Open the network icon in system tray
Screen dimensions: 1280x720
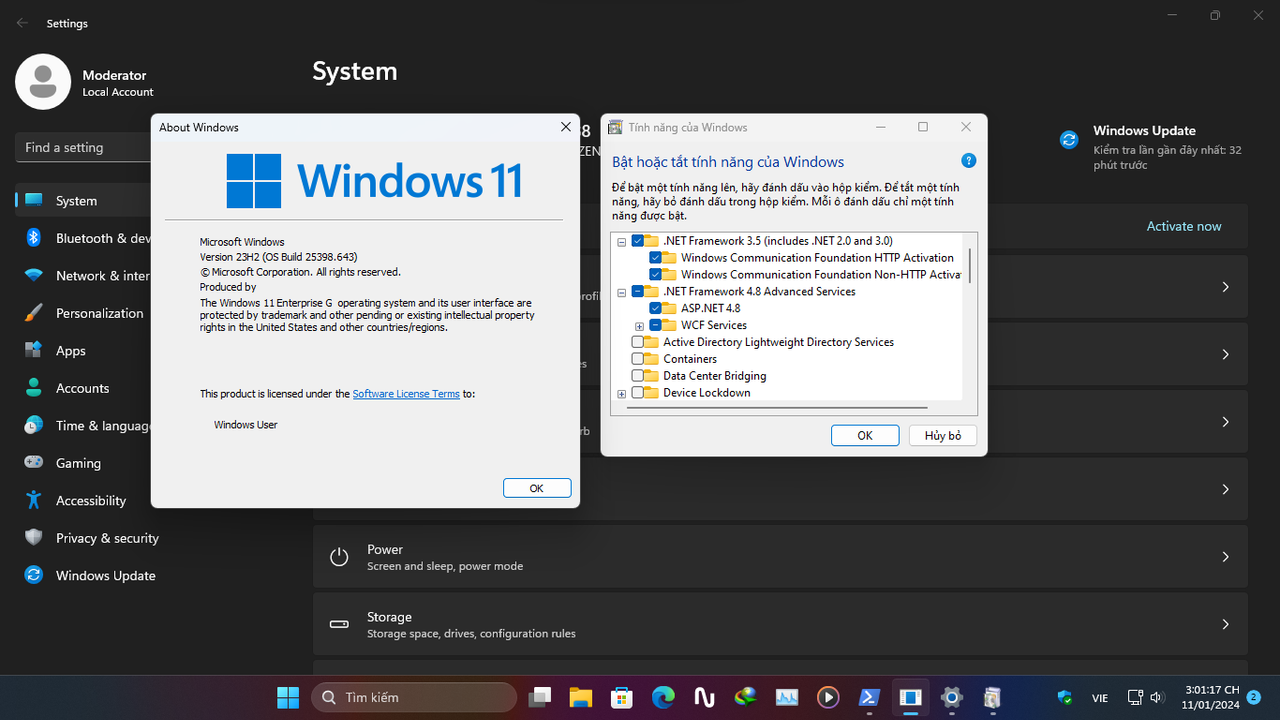coord(1135,697)
